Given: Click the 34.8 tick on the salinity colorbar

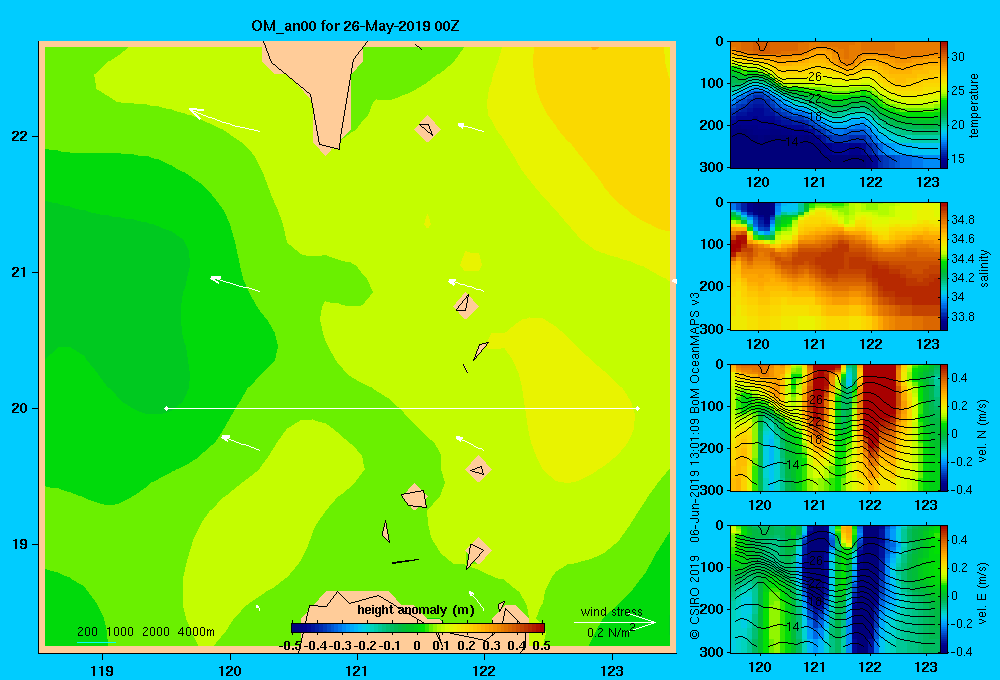Looking at the screenshot, I should 962,219.
